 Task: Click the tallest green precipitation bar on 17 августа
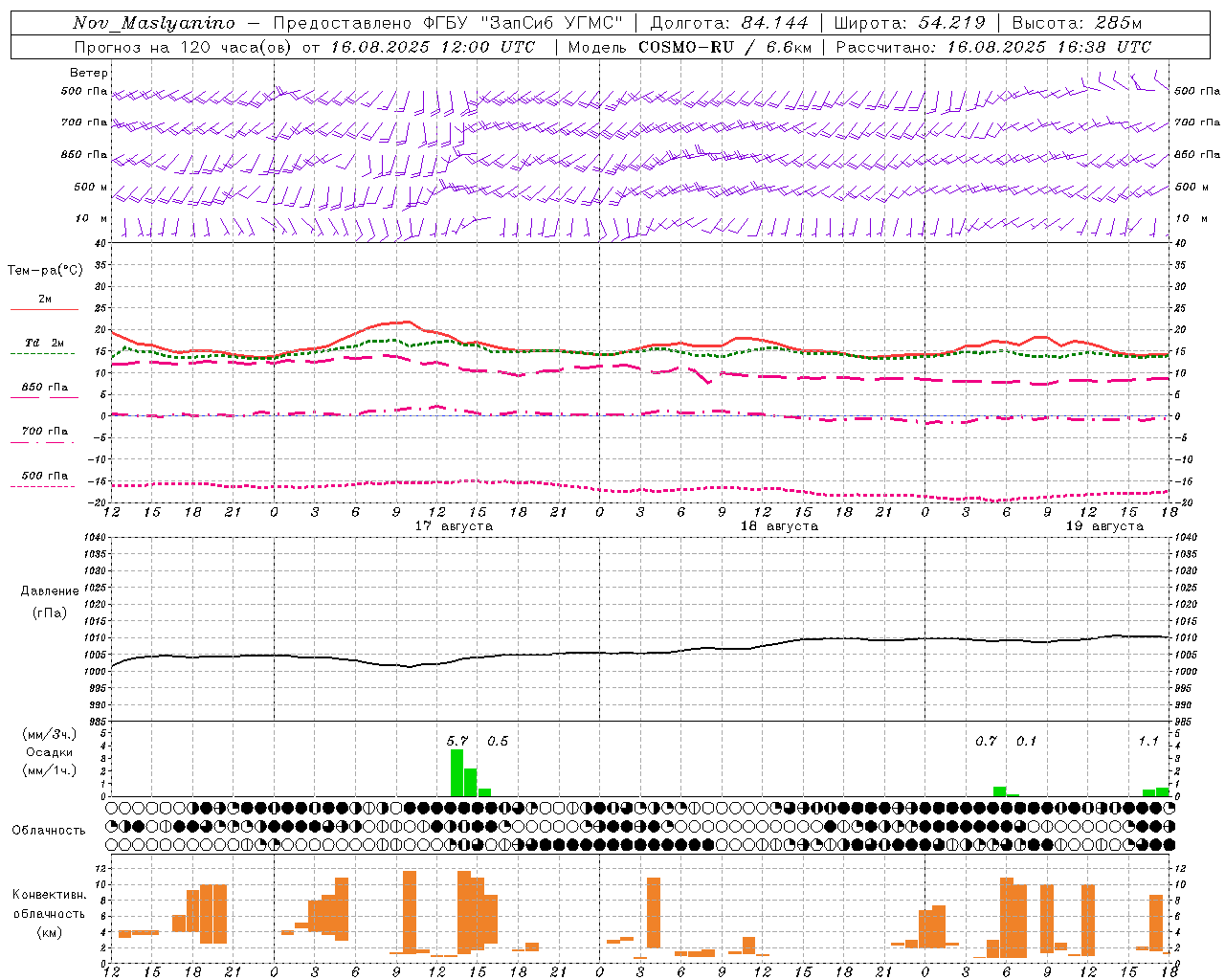[x=457, y=772]
